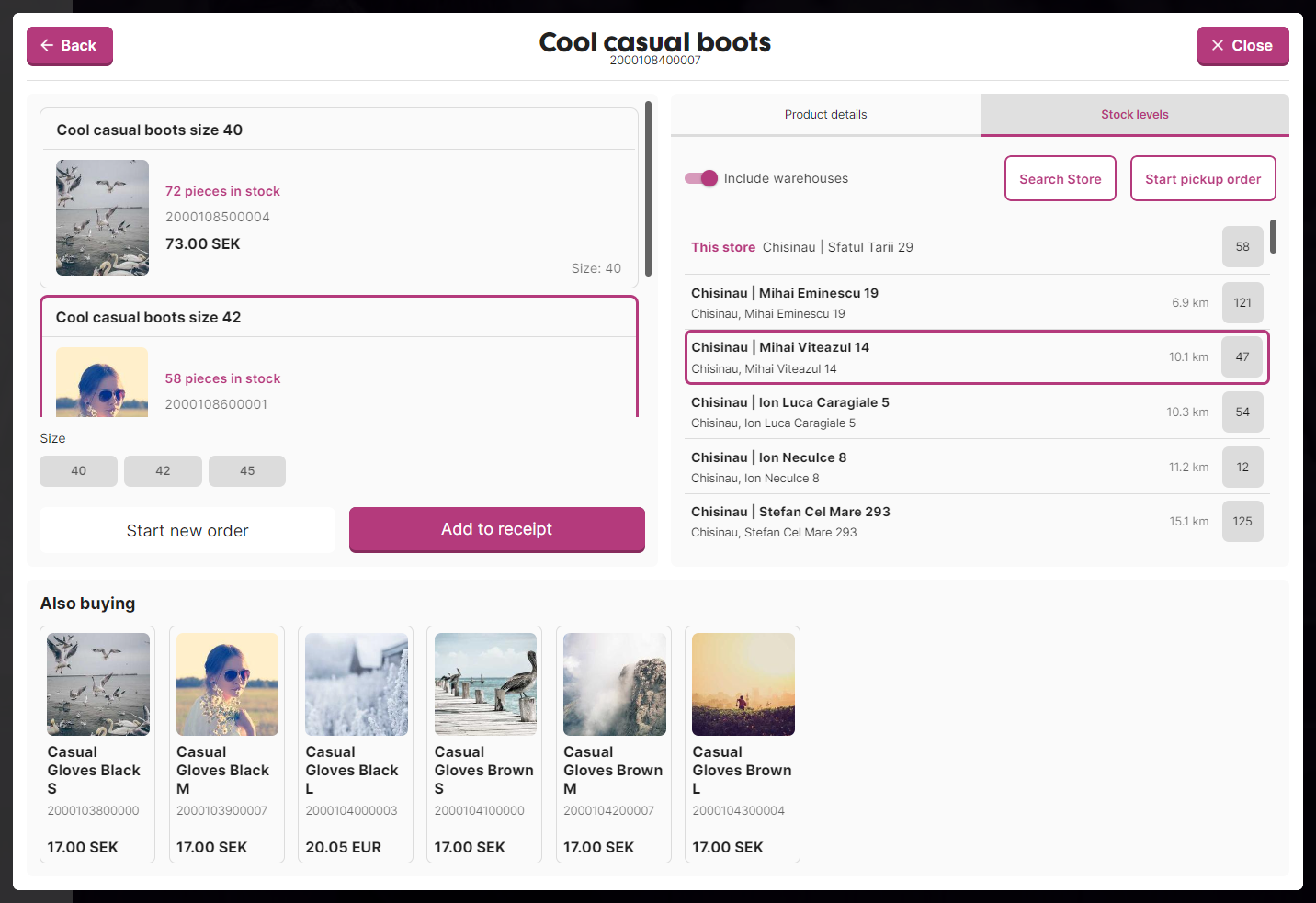Add the product to receipt
Screen dimensions: 1316x903
[496, 529]
